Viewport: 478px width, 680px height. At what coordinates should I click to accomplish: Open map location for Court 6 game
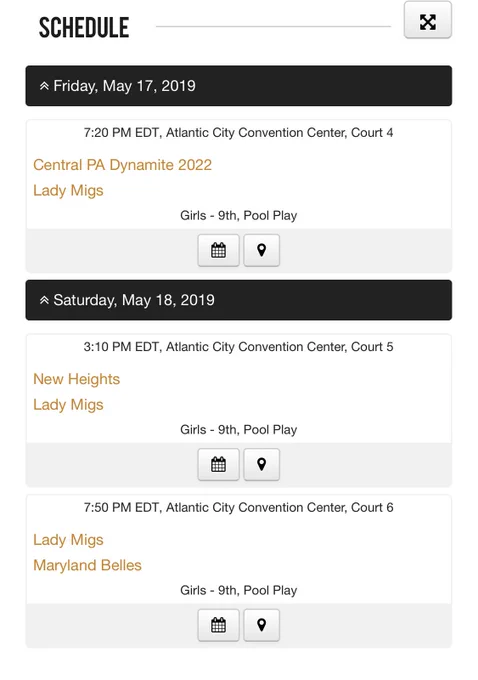[261, 625]
